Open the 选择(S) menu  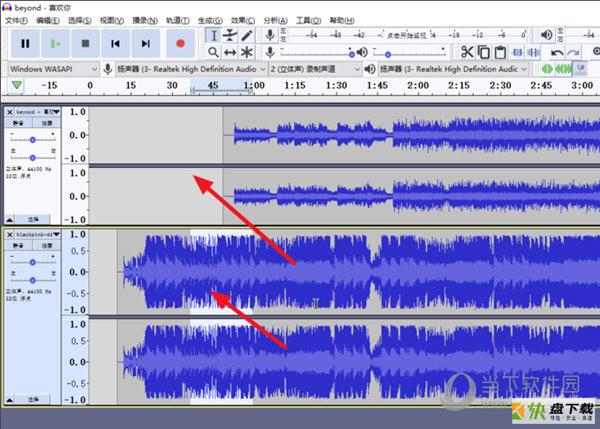coord(80,20)
